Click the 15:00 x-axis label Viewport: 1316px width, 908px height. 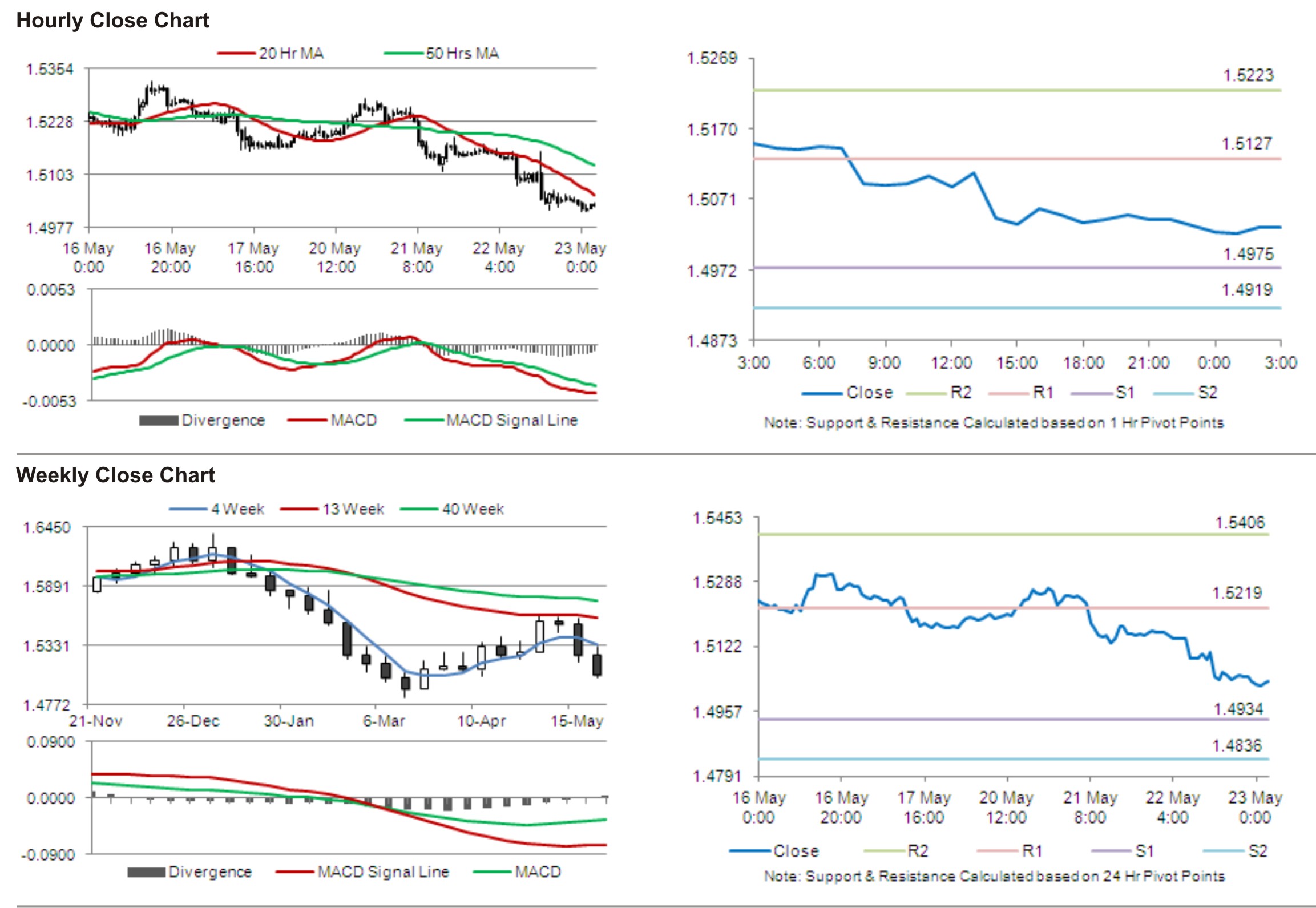tap(1016, 363)
